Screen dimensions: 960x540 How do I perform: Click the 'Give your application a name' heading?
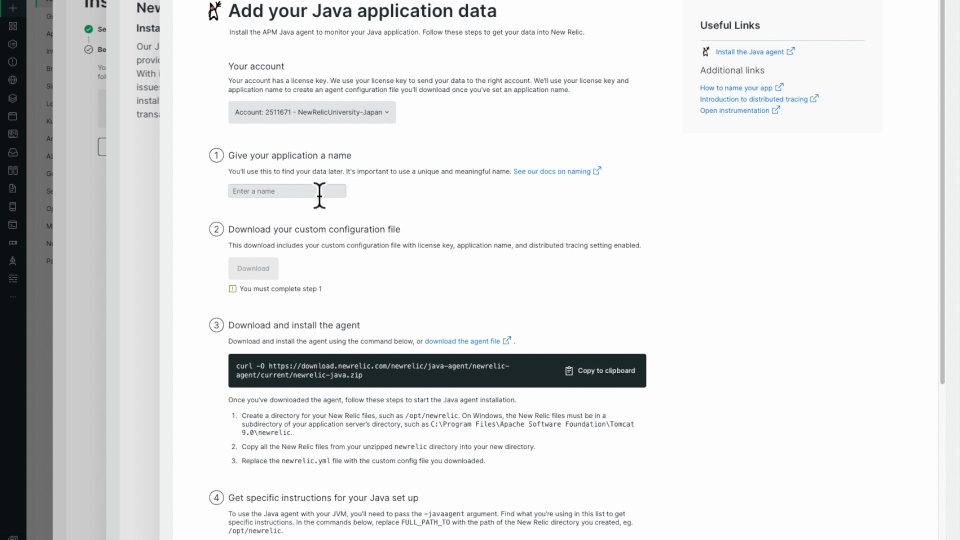tap(290, 156)
